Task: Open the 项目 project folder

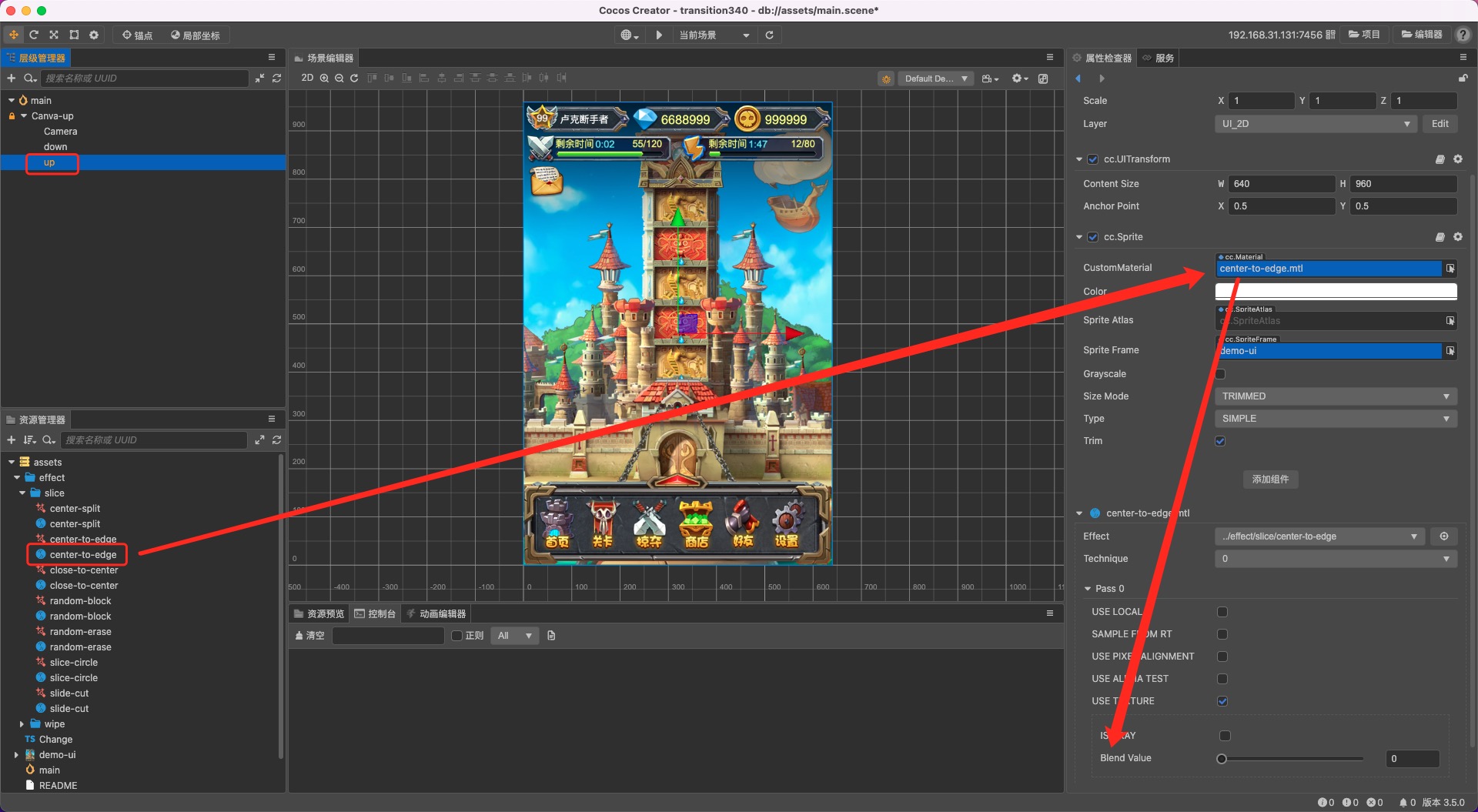Action: point(1364,35)
